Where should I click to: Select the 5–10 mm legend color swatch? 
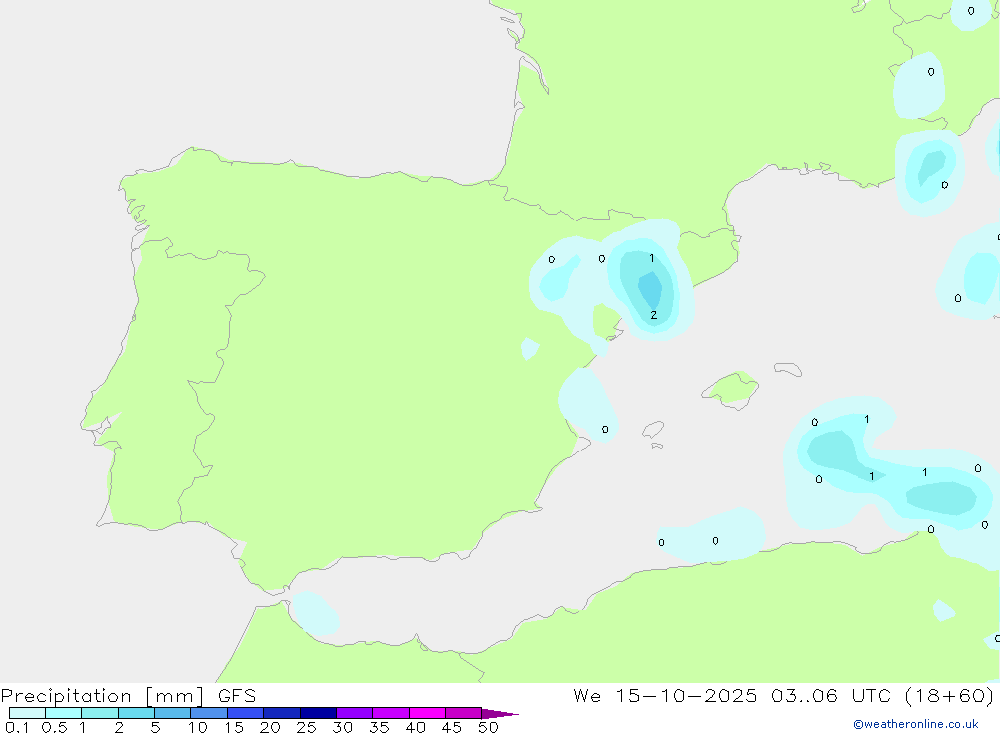(x=172, y=713)
